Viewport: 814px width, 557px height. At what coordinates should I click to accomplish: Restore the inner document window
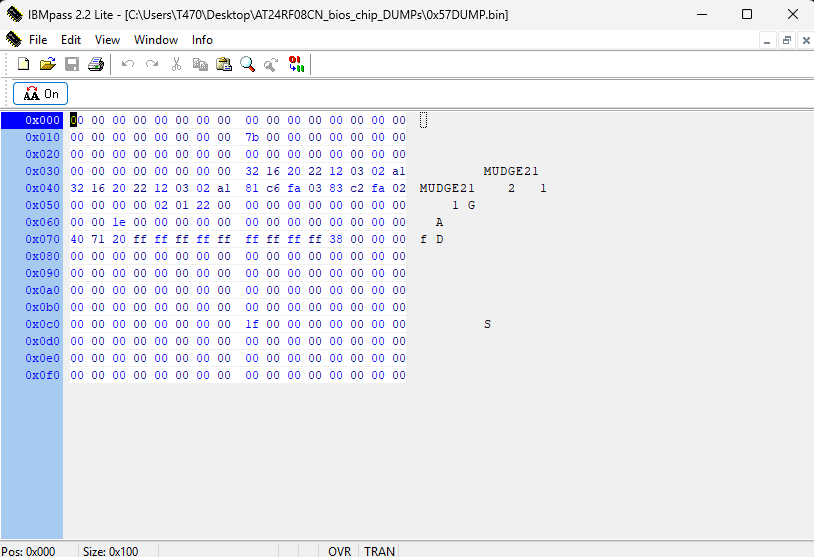point(787,40)
